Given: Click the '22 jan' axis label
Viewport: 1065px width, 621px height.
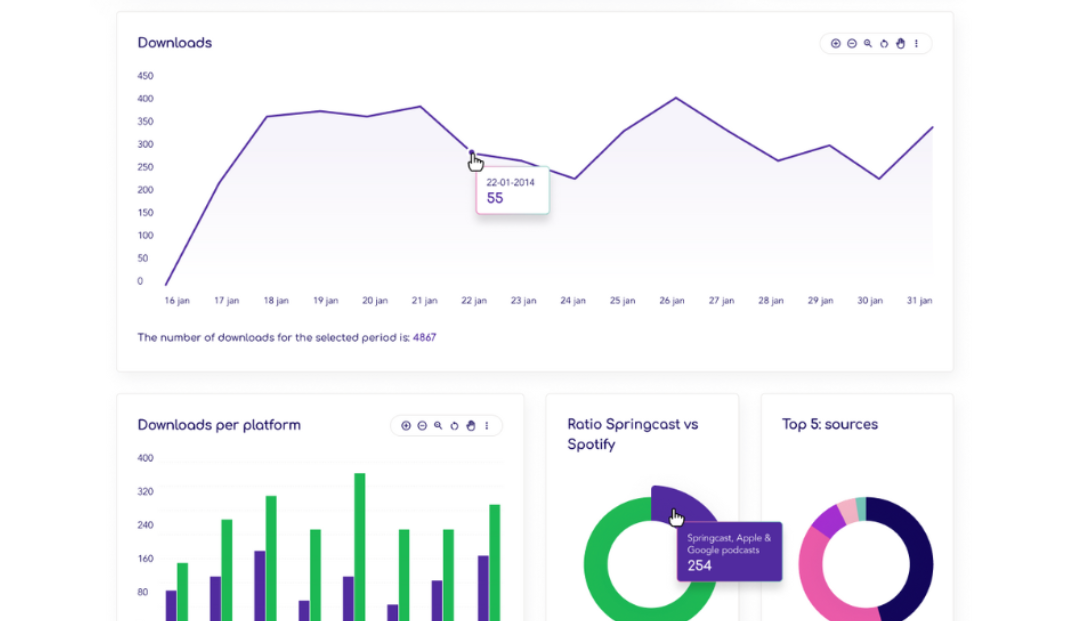Looking at the screenshot, I should (x=474, y=300).
